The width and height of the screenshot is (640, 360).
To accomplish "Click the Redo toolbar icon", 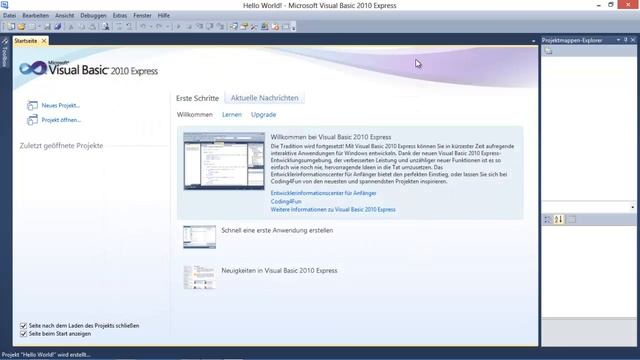I will (159, 27).
